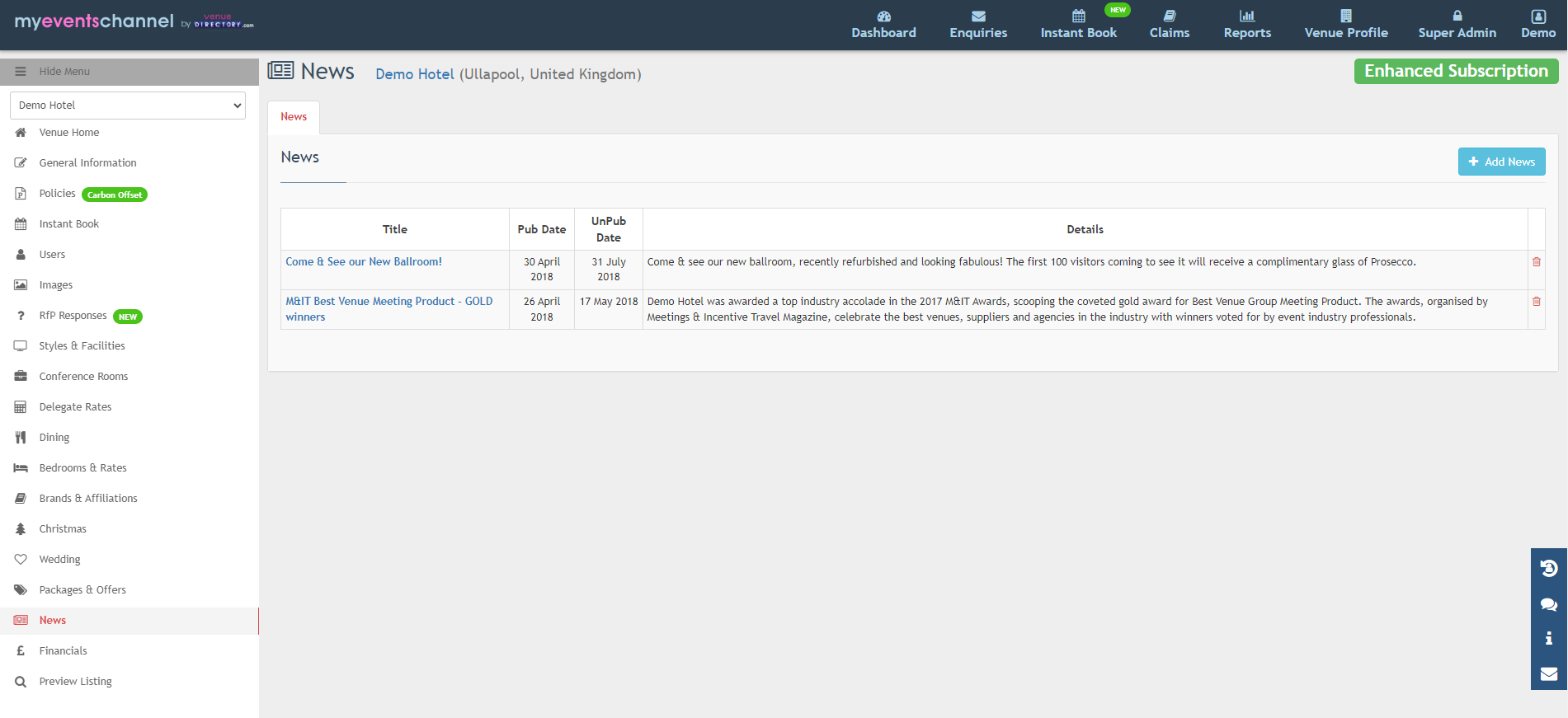Delete the 'Come & See our New Ballroom!' news row
The image size is (1568, 718).
pyautogui.click(x=1537, y=261)
